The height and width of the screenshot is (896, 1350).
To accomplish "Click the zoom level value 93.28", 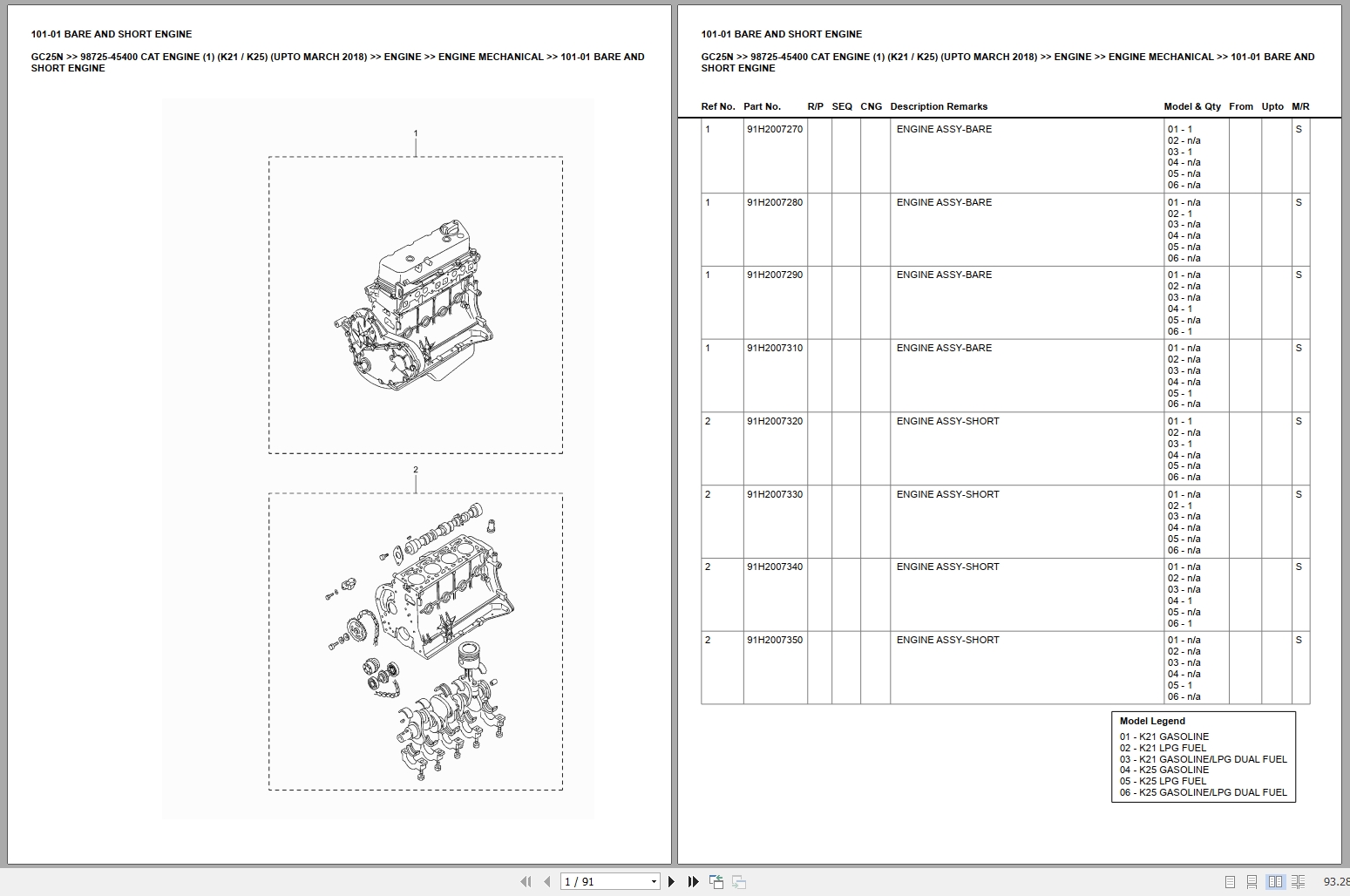I will click(1335, 882).
